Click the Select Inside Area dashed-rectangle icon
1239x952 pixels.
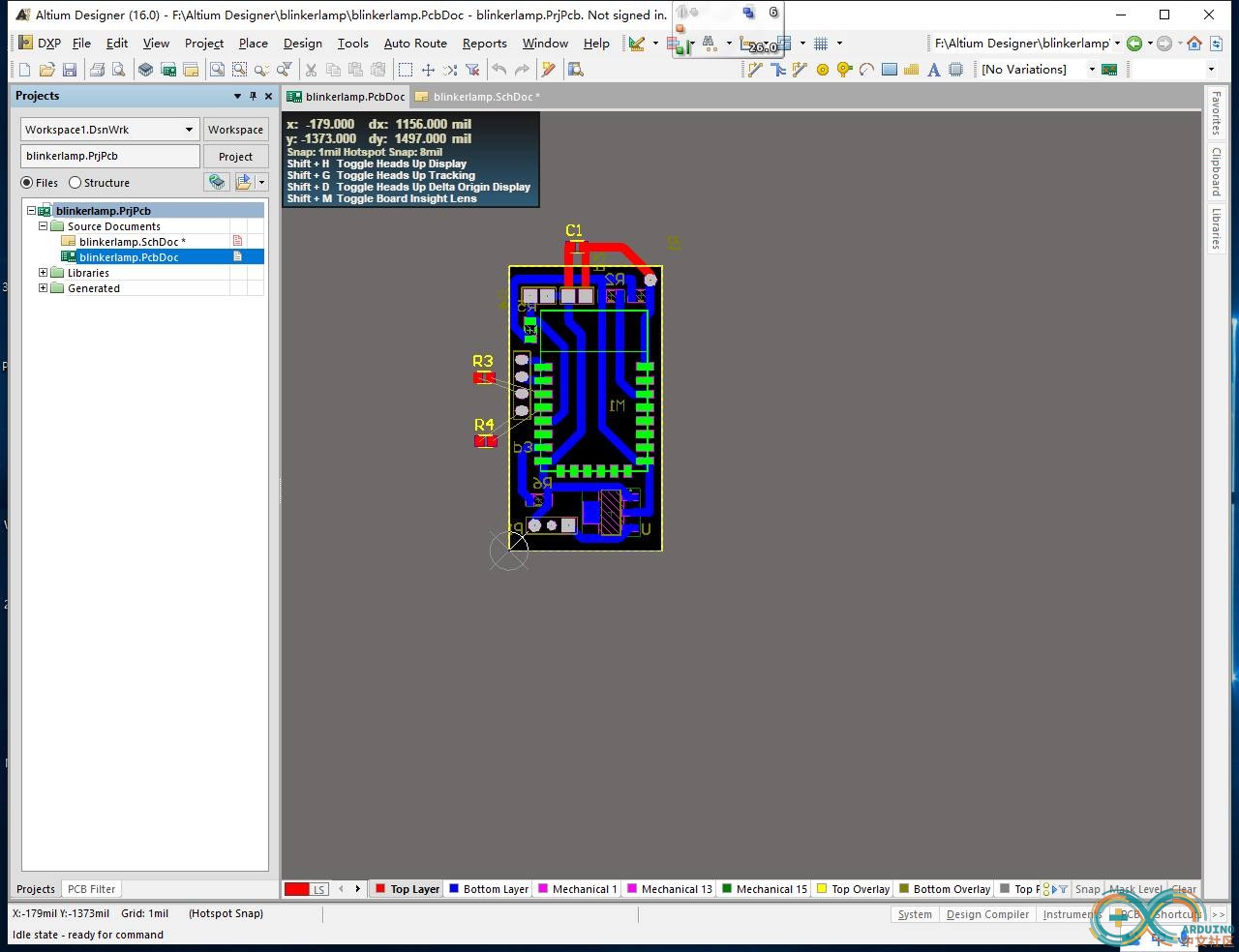click(406, 70)
